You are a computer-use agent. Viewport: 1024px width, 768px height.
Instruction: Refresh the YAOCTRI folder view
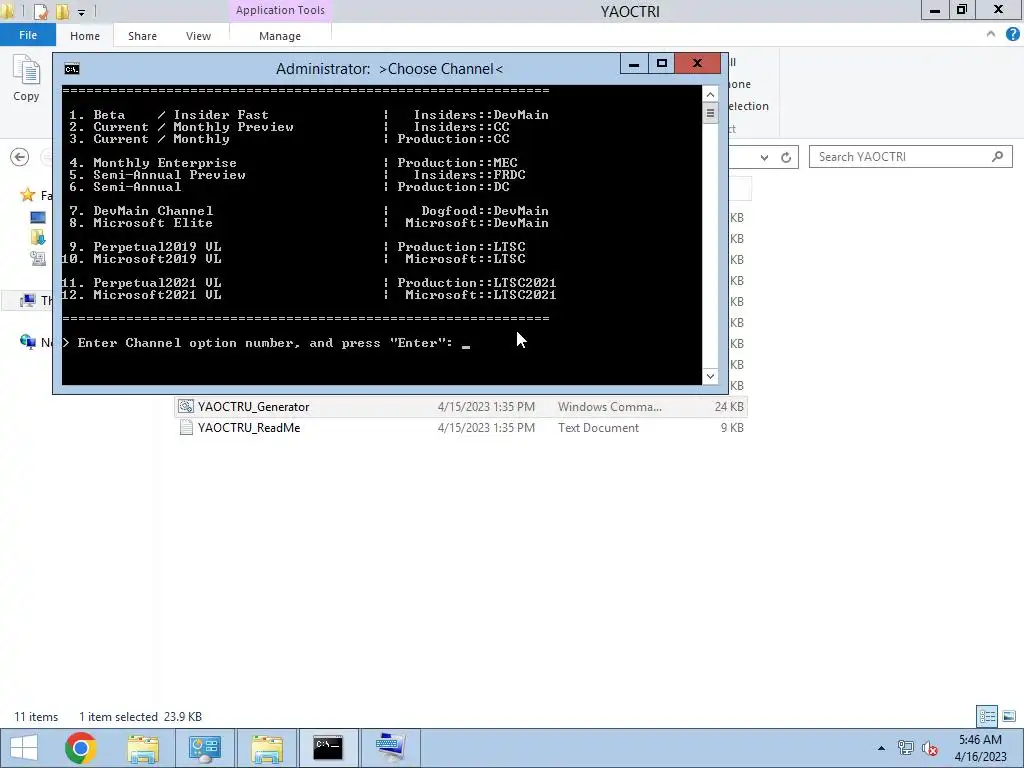[x=786, y=157]
